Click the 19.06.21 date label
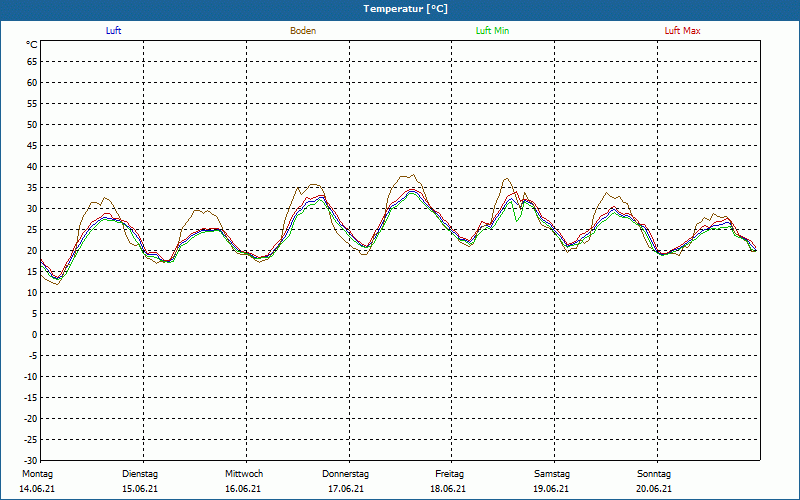This screenshot has width=800, height=500. [x=552, y=489]
